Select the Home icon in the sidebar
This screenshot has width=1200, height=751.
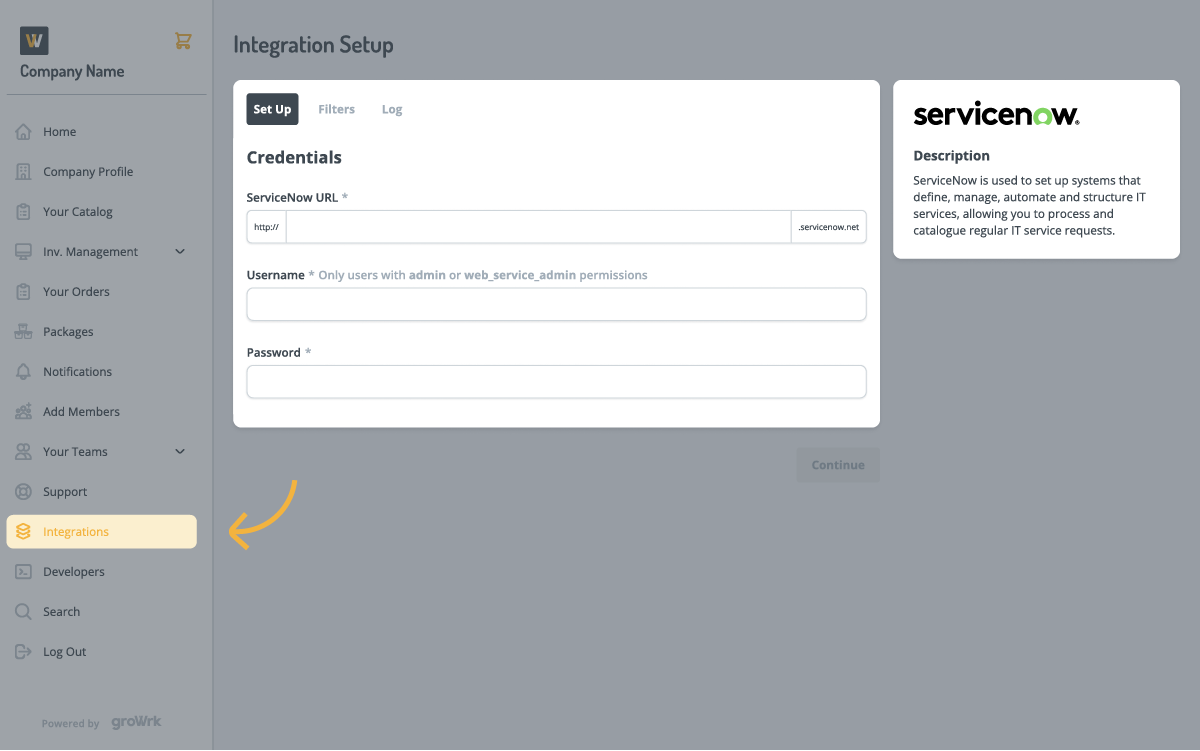coord(22,131)
